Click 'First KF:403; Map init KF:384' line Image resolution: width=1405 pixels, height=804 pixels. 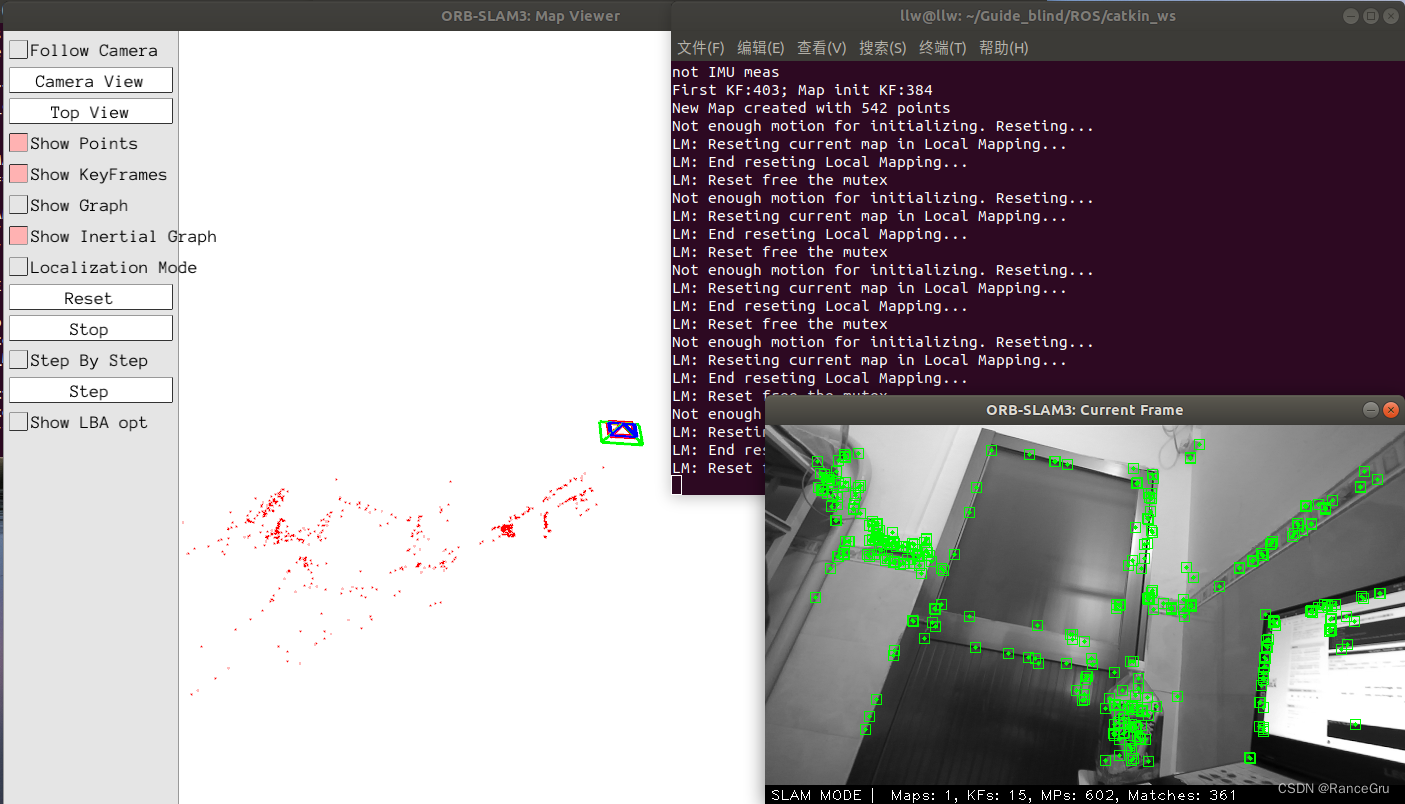pos(802,90)
